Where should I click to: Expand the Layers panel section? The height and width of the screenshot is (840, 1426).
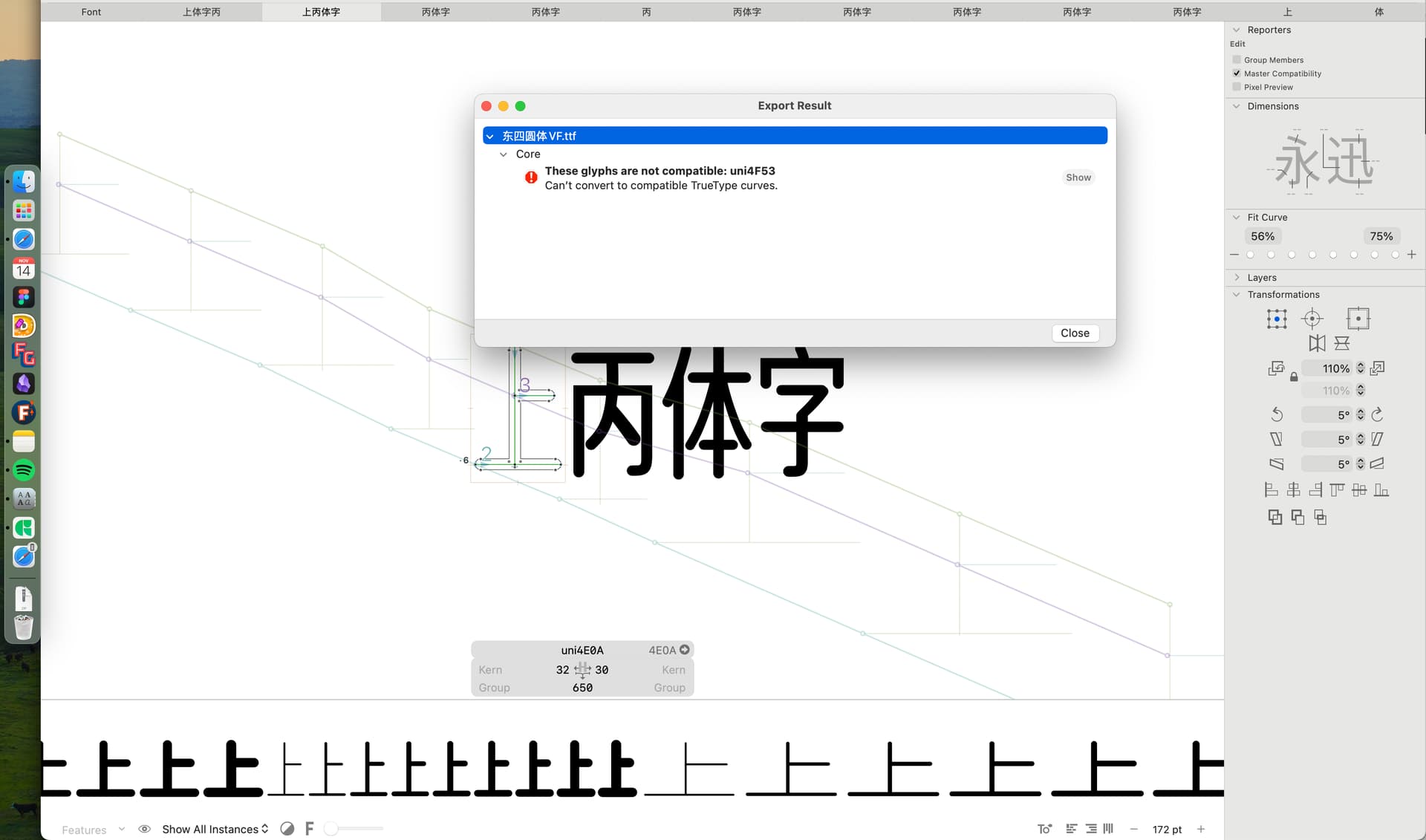tap(1237, 277)
